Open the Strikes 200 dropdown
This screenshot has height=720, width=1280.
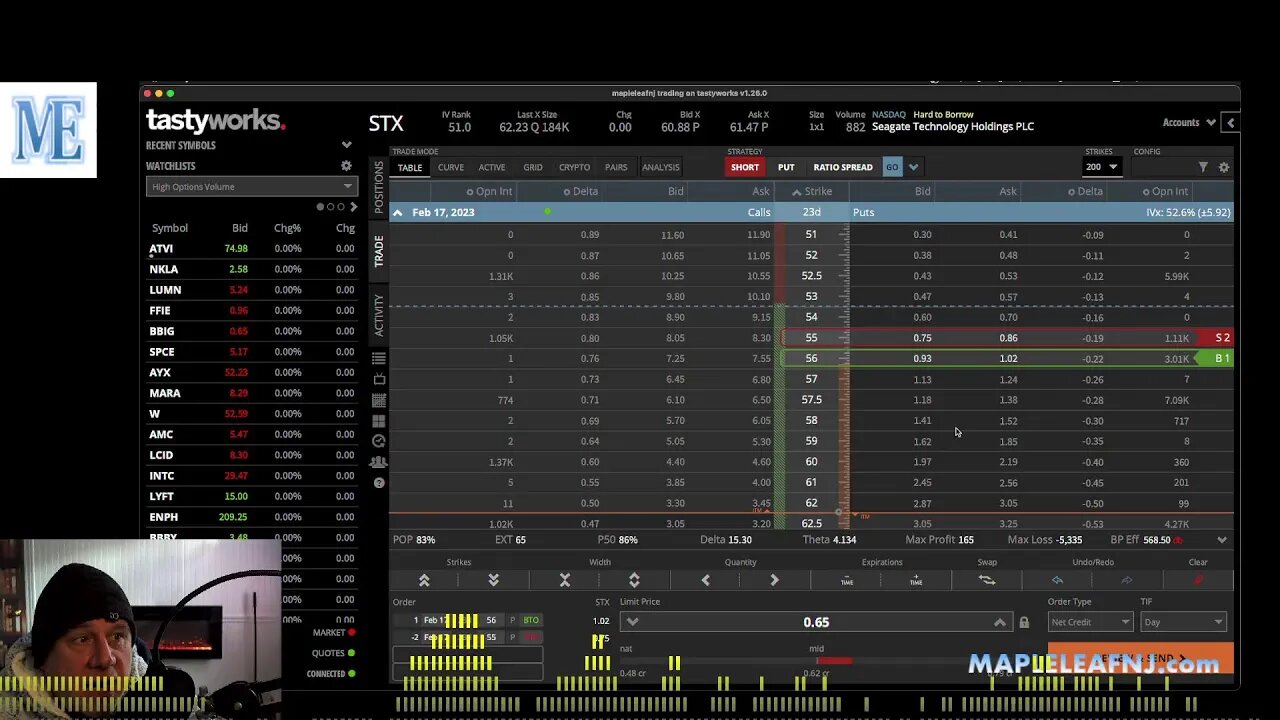(1101, 167)
